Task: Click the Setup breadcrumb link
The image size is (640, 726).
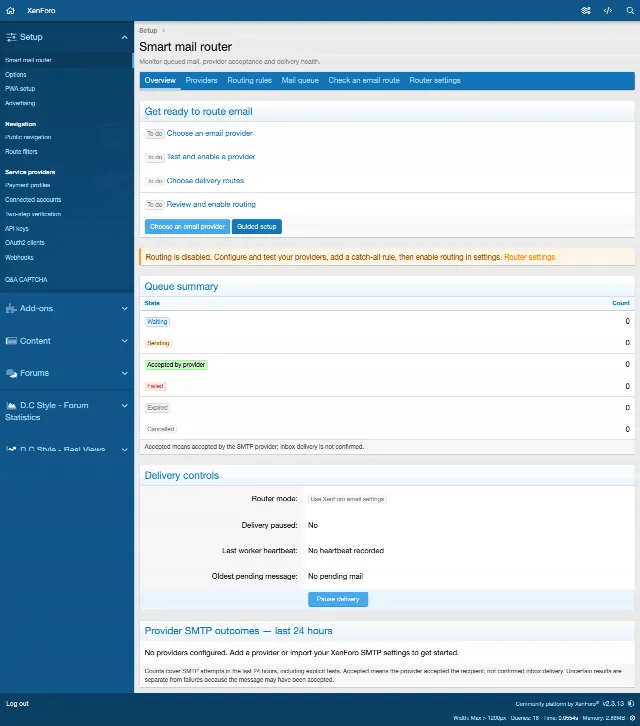Action: coord(148,31)
